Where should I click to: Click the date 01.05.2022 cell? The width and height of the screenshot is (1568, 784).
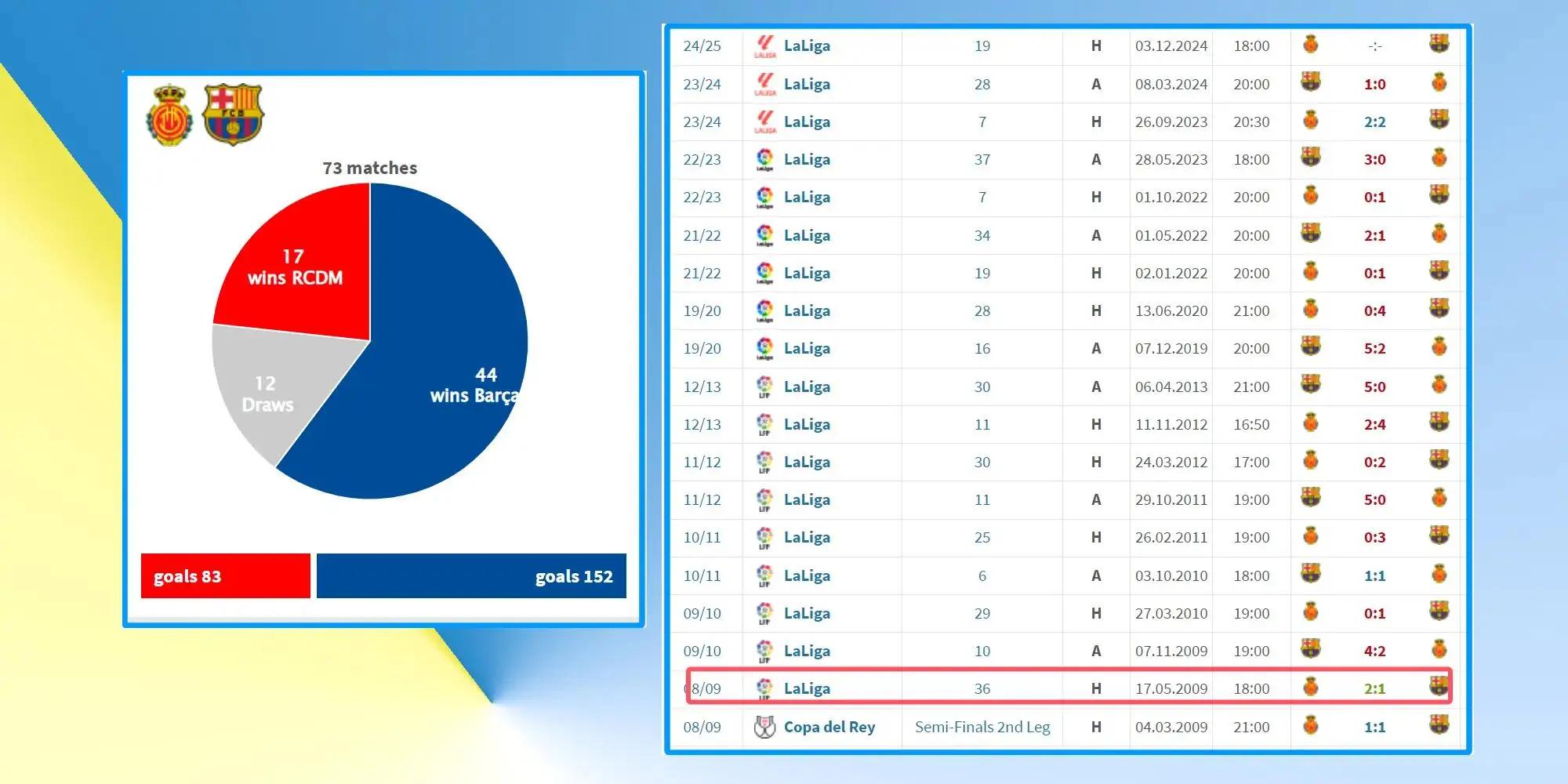(1171, 235)
